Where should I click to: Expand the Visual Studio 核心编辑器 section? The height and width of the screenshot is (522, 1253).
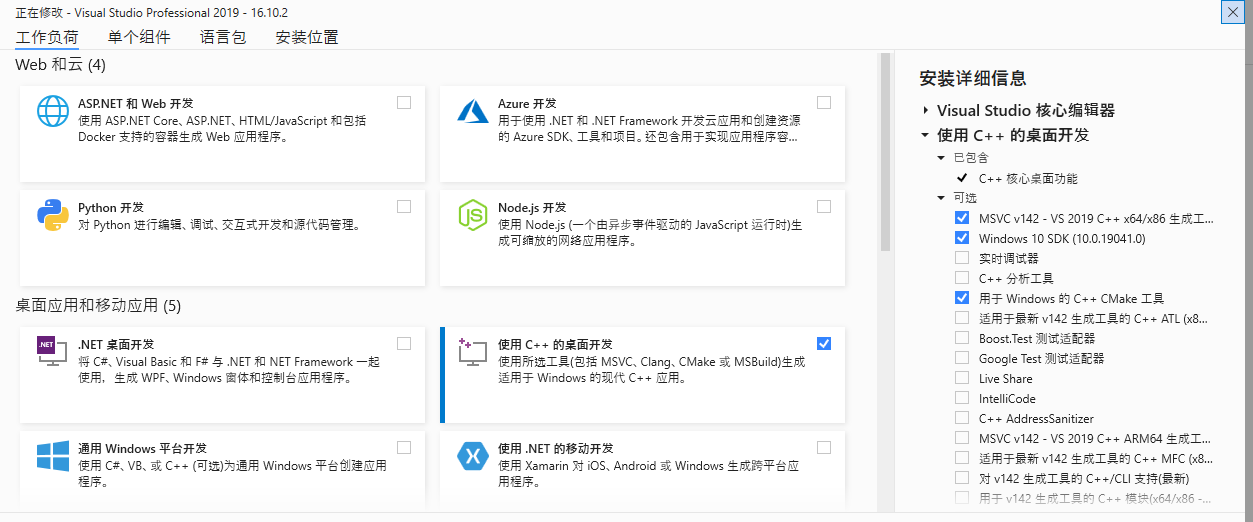point(925,110)
